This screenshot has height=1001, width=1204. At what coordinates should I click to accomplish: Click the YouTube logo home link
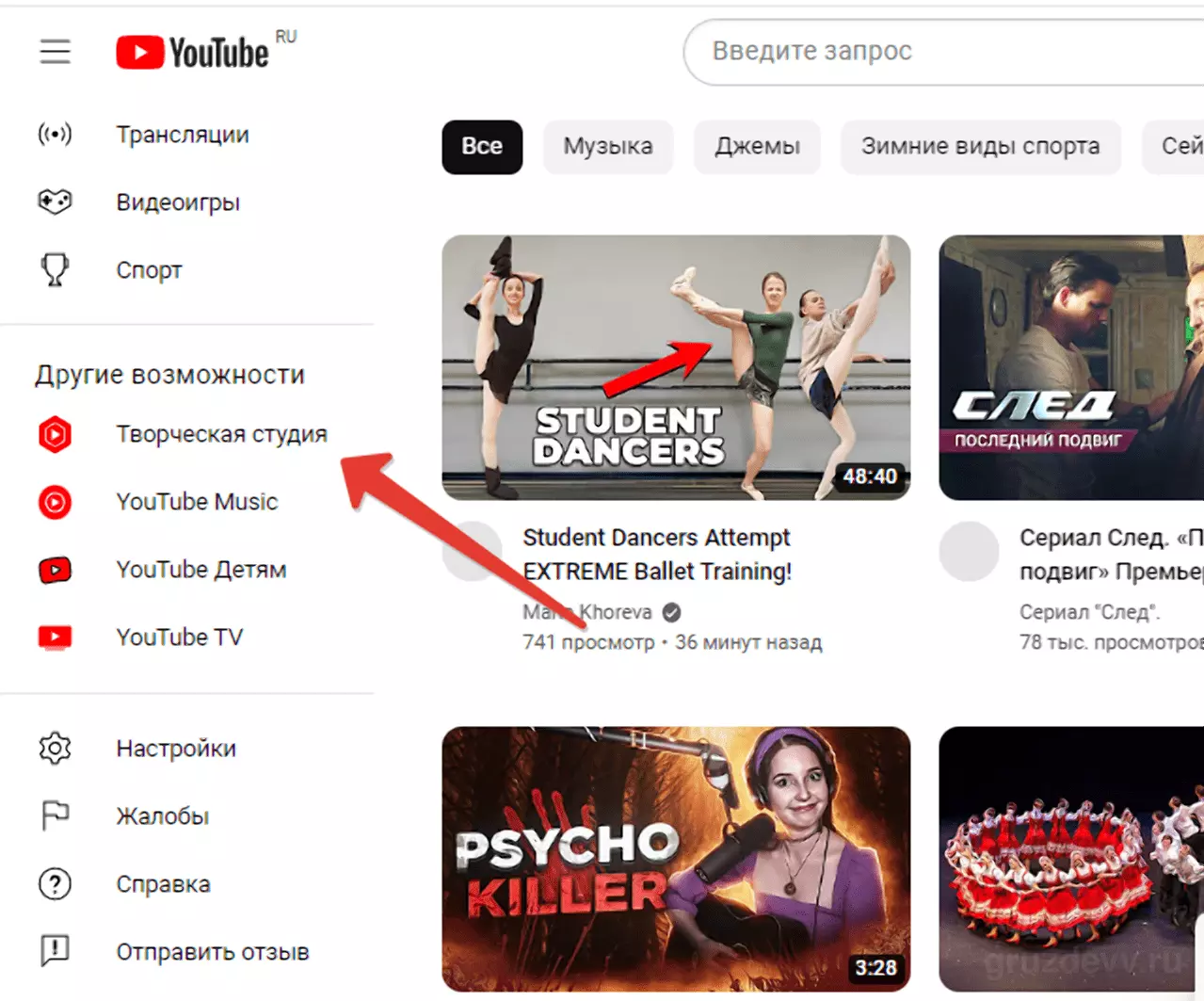(x=192, y=53)
